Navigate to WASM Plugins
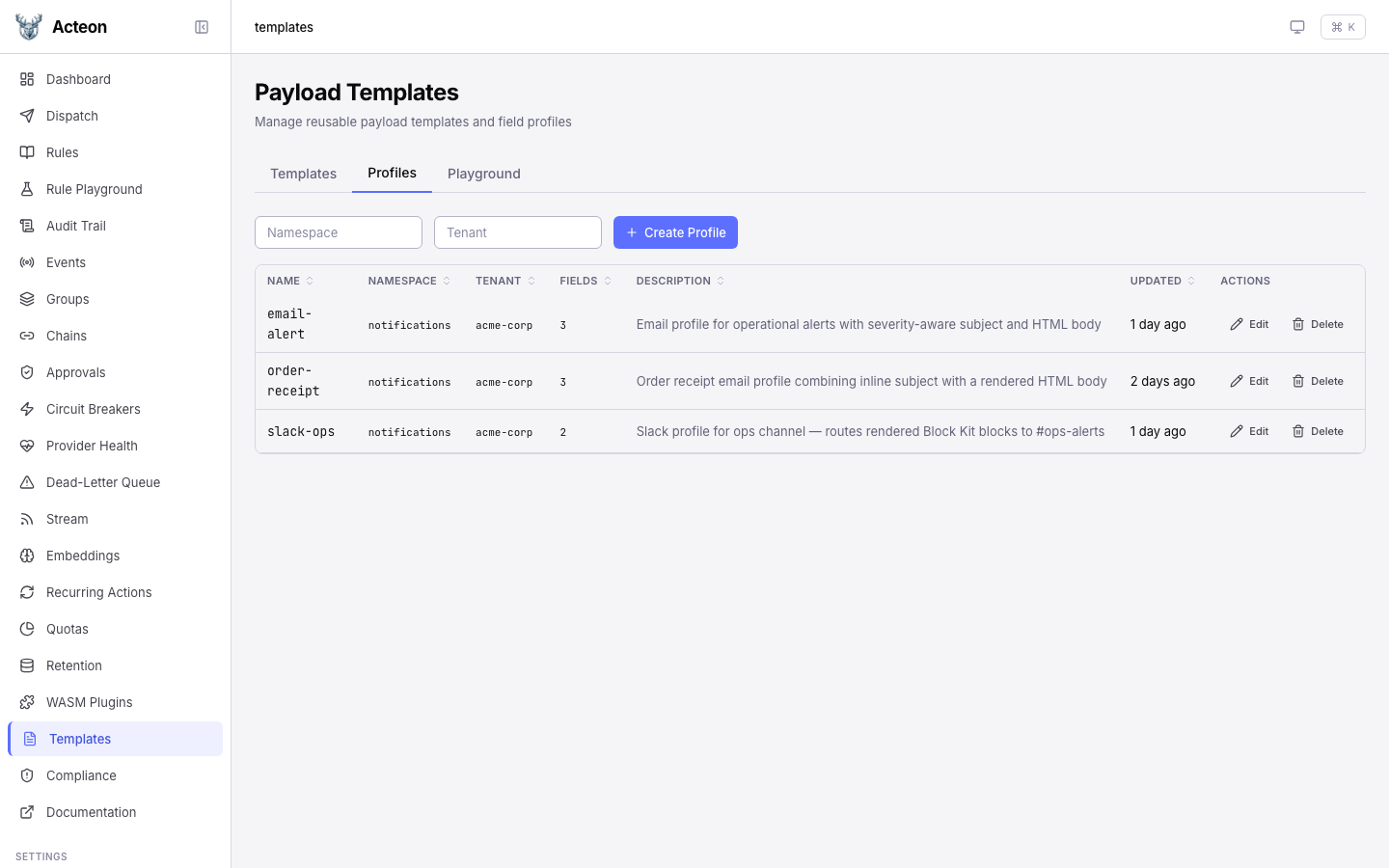The height and width of the screenshot is (868, 1389). coord(89,702)
